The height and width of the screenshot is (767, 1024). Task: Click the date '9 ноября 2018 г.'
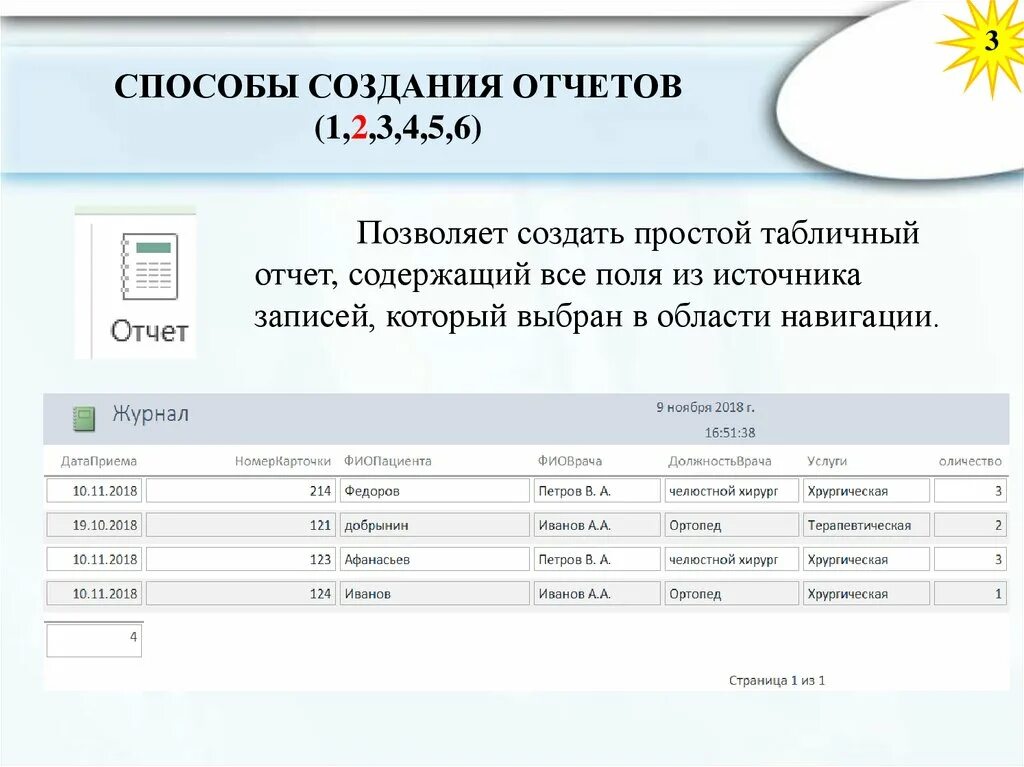(x=705, y=407)
